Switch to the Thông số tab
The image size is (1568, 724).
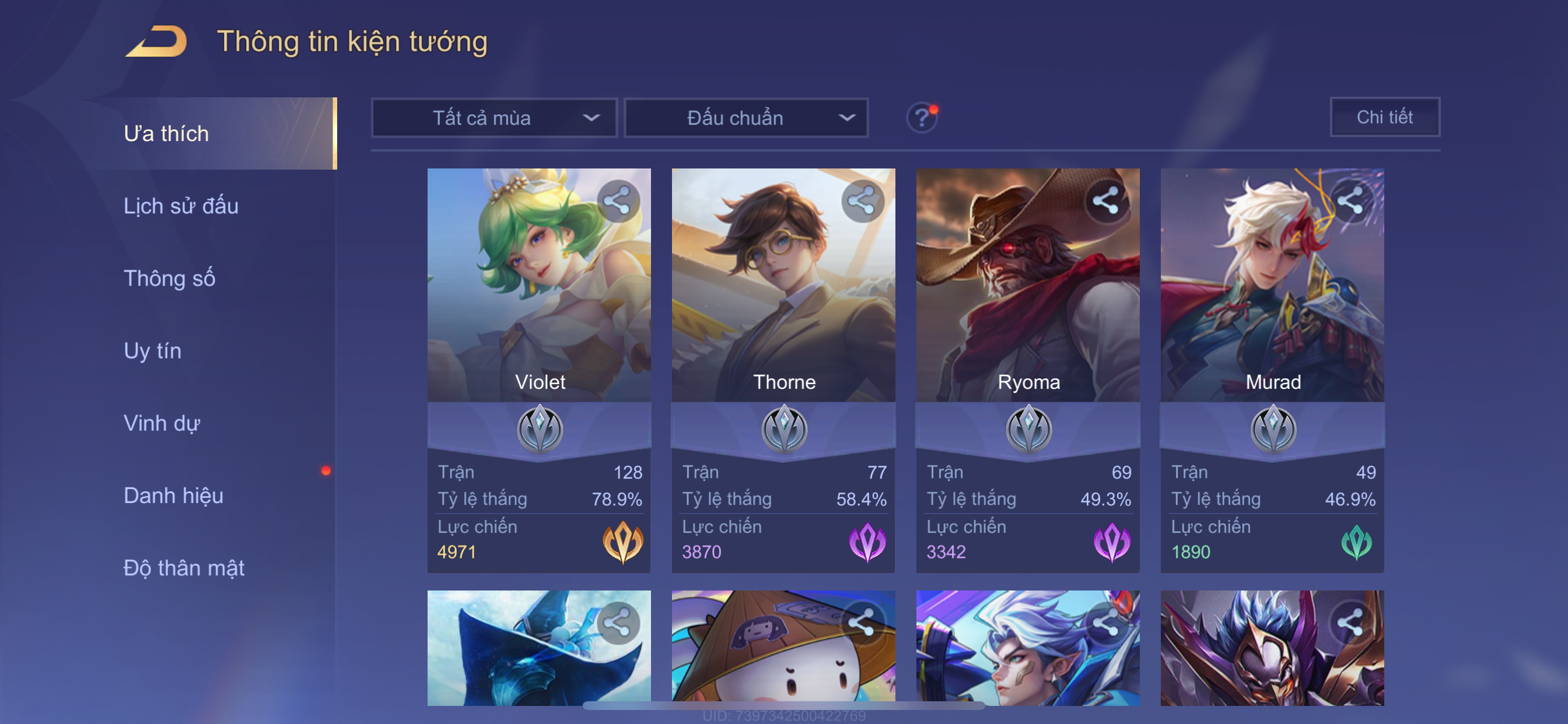click(169, 278)
